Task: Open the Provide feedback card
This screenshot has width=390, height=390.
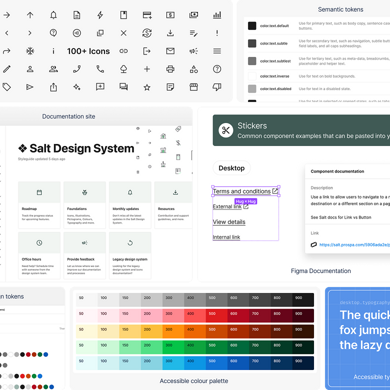Action: tap(85, 255)
